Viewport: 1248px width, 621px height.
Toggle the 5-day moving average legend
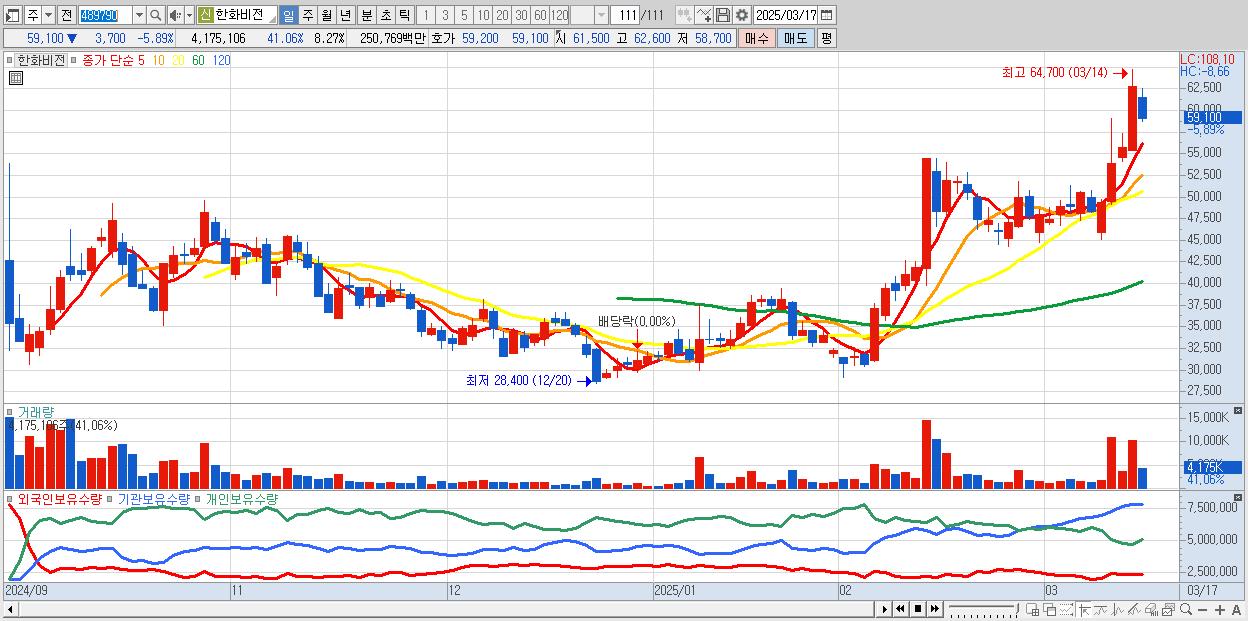click(141, 60)
